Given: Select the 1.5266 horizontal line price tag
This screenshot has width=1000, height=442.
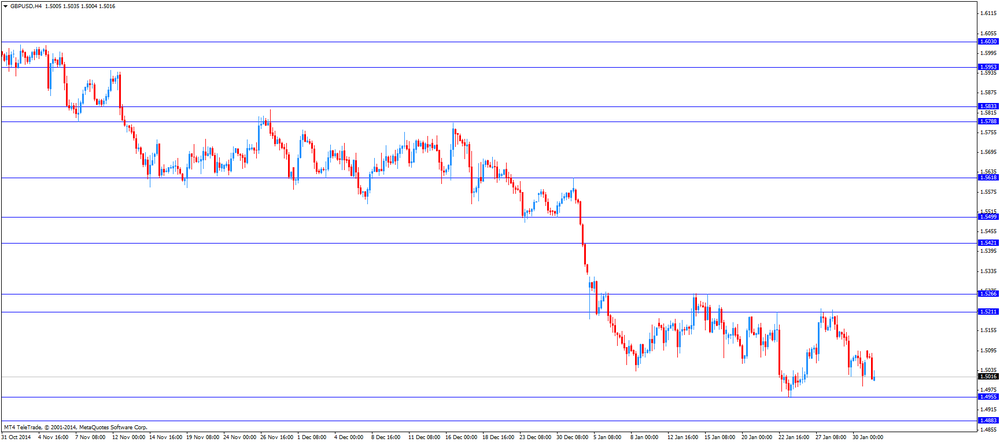Looking at the screenshot, I should click(988, 294).
